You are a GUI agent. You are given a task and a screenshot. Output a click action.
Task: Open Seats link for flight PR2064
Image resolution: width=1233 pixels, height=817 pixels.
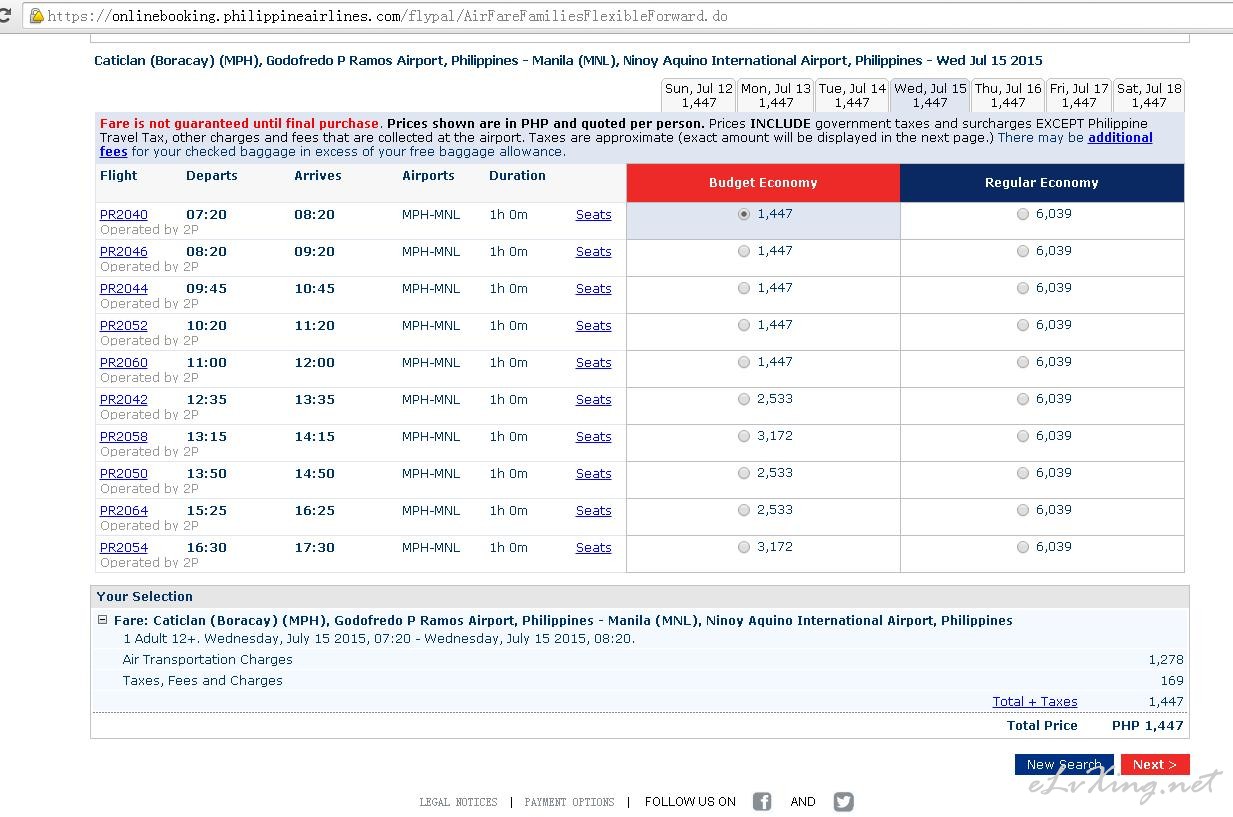pyautogui.click(x=593, y=511)
